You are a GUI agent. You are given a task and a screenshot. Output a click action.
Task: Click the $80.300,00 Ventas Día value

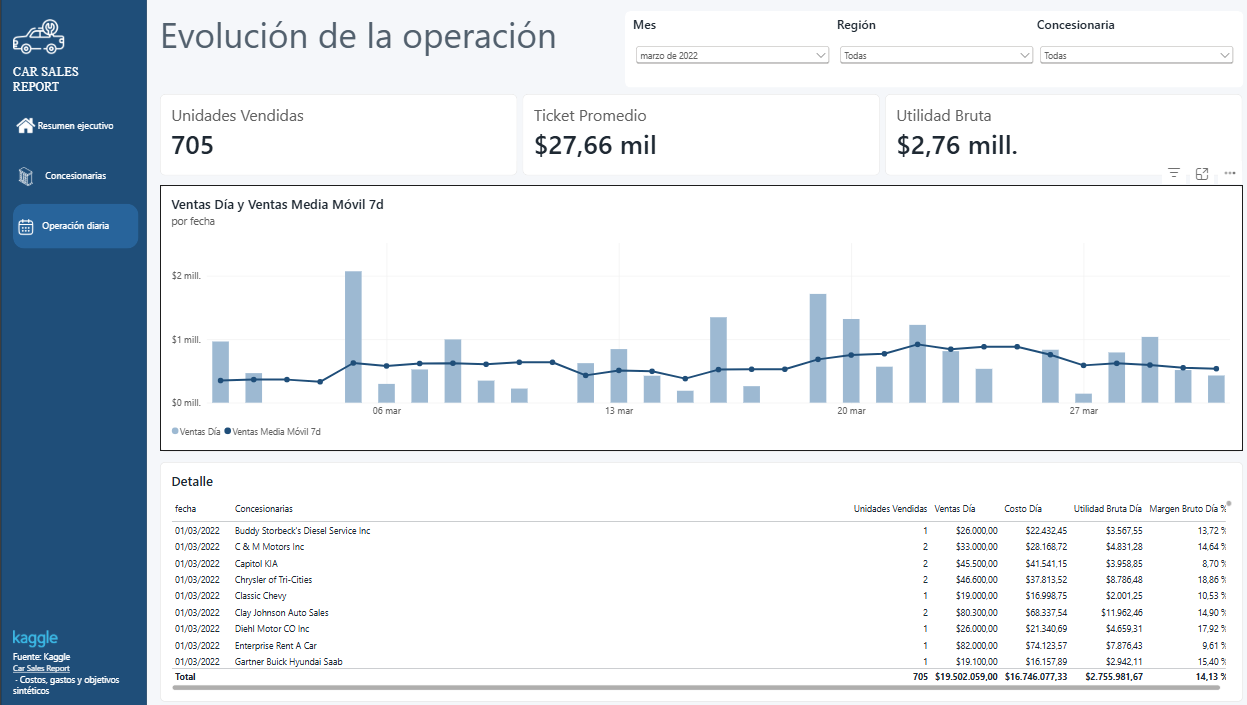point(976,613)
